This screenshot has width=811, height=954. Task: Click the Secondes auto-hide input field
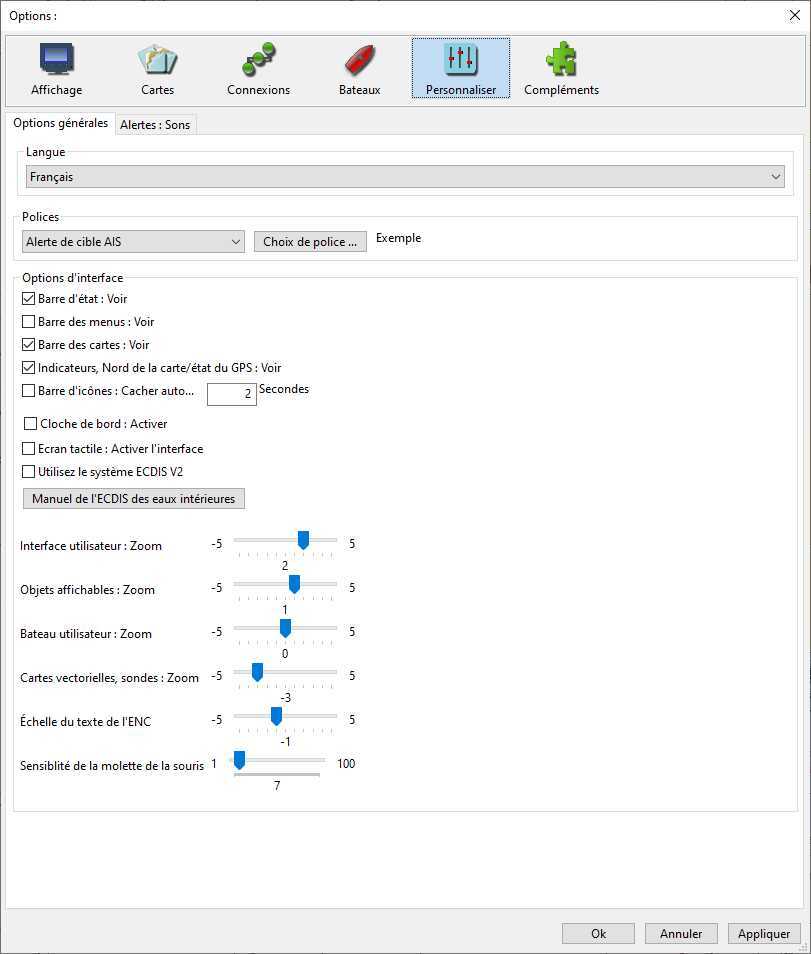(232, 394)
